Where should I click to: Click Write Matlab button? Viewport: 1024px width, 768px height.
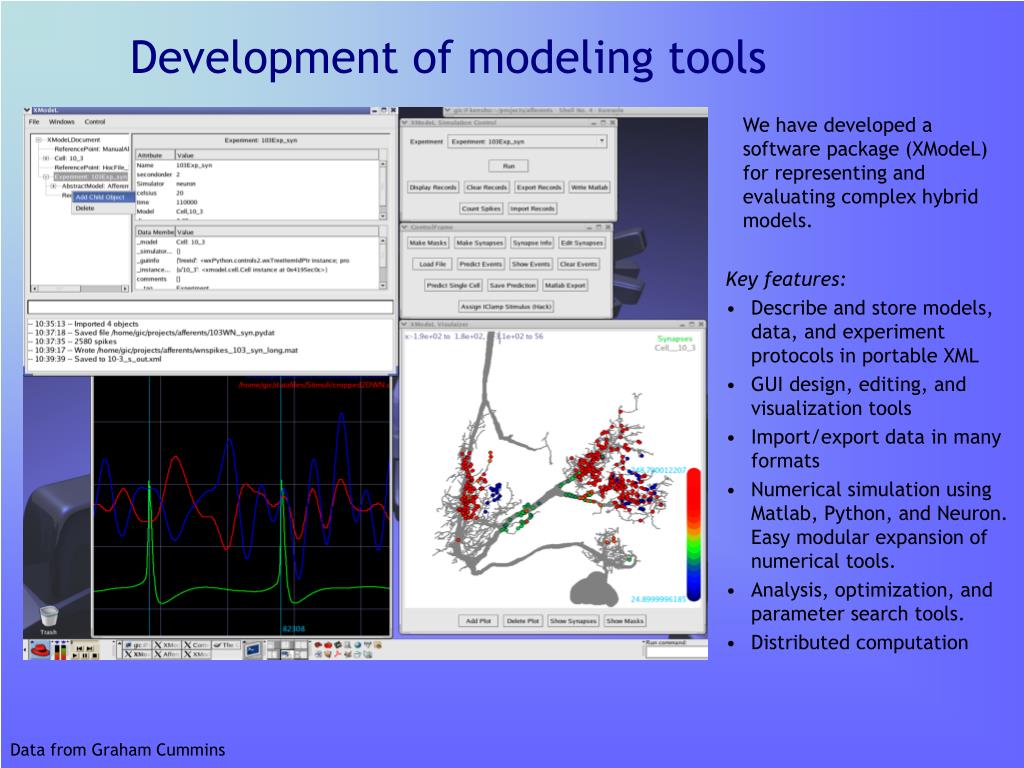click(589, 187)
